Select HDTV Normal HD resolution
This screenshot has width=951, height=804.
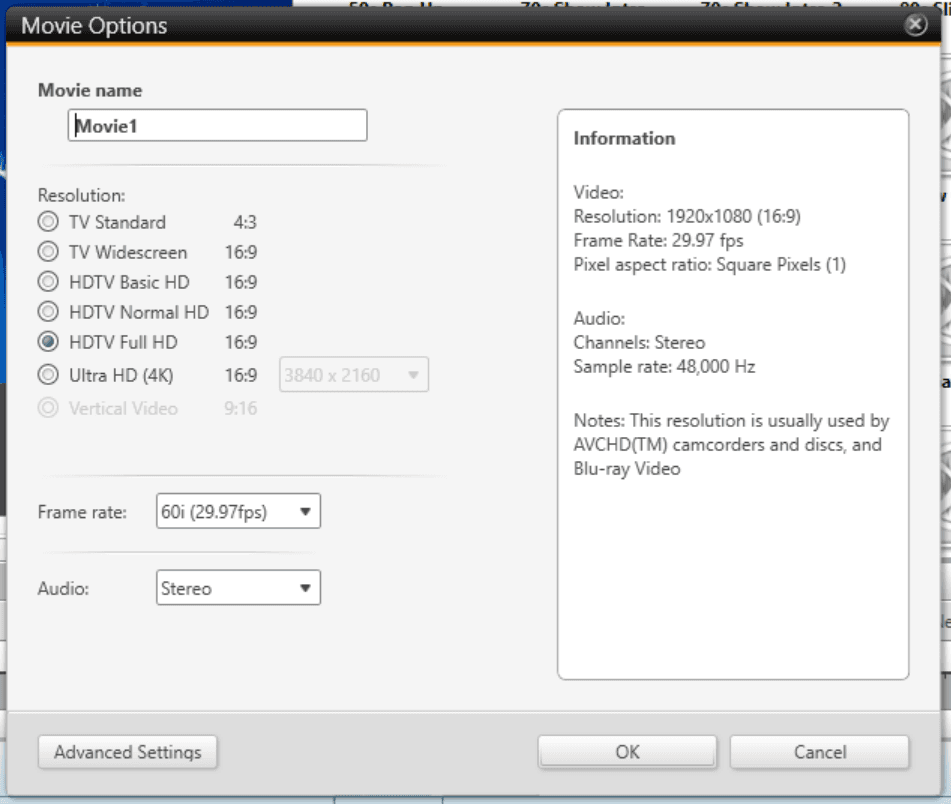click(49, 312)
